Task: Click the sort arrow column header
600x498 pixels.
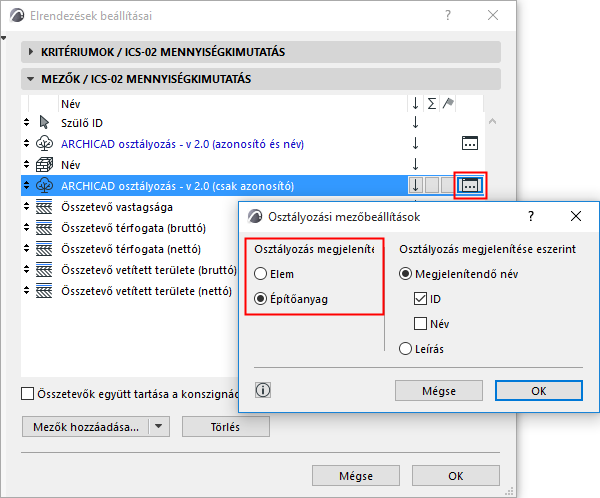Action: click(416, 103)
